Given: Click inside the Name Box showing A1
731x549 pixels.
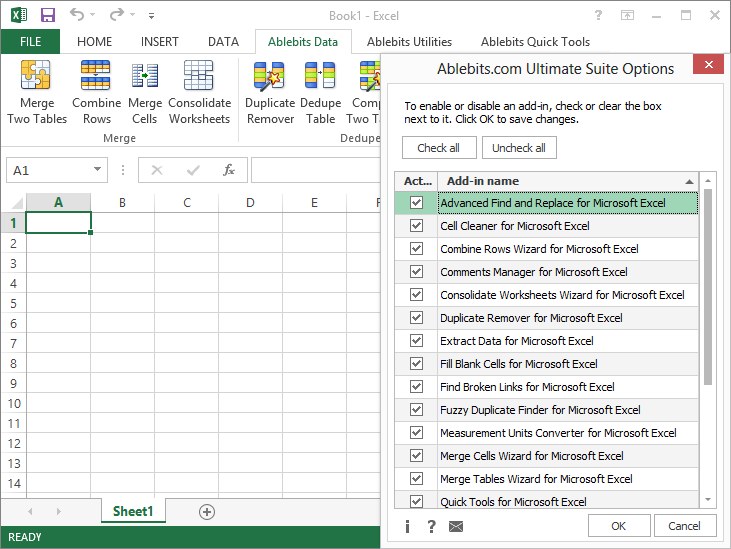Looking at the screenshot, I should coord(49,170).
